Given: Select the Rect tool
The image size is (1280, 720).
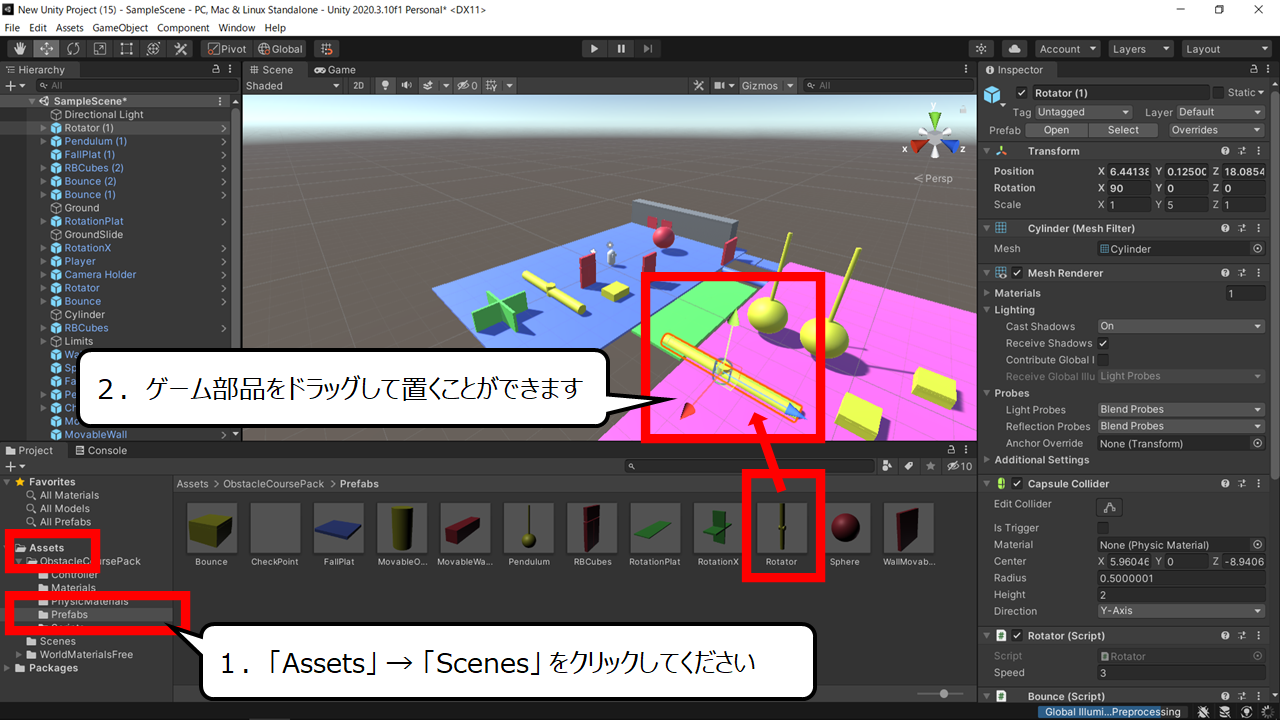Looking at the screenshot, I should coord(127,48).
